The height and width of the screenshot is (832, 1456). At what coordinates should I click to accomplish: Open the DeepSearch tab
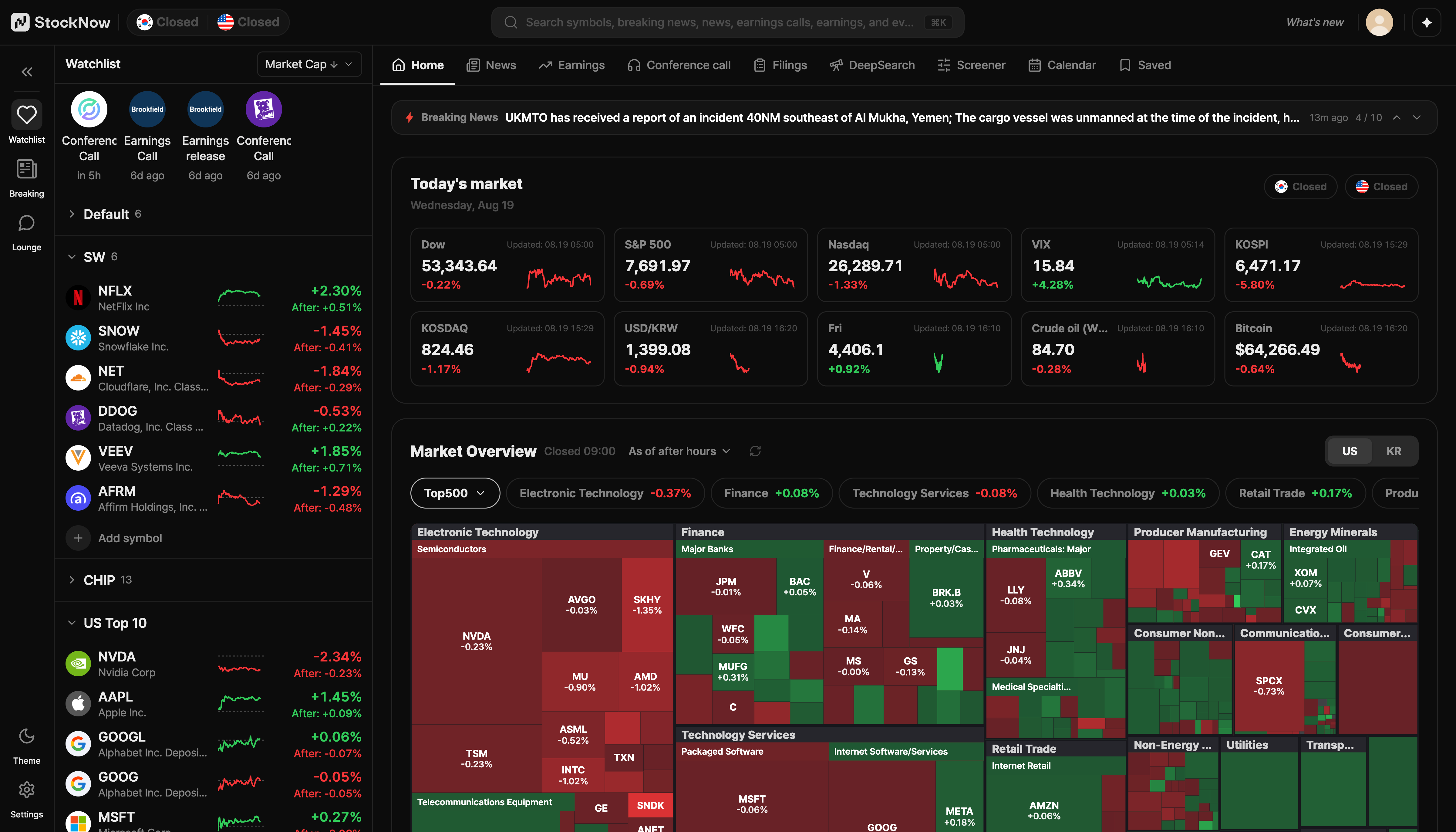click(x=872, y=65)
